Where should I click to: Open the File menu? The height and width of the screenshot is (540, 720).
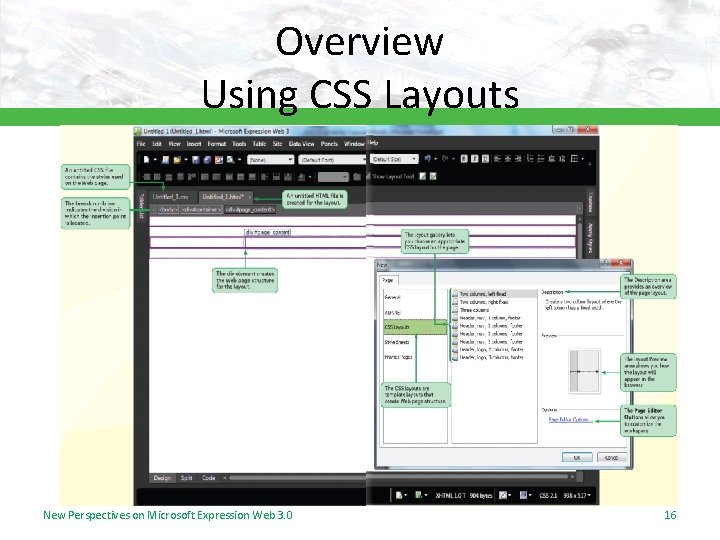pyautogui.click(x=141, y=144)
